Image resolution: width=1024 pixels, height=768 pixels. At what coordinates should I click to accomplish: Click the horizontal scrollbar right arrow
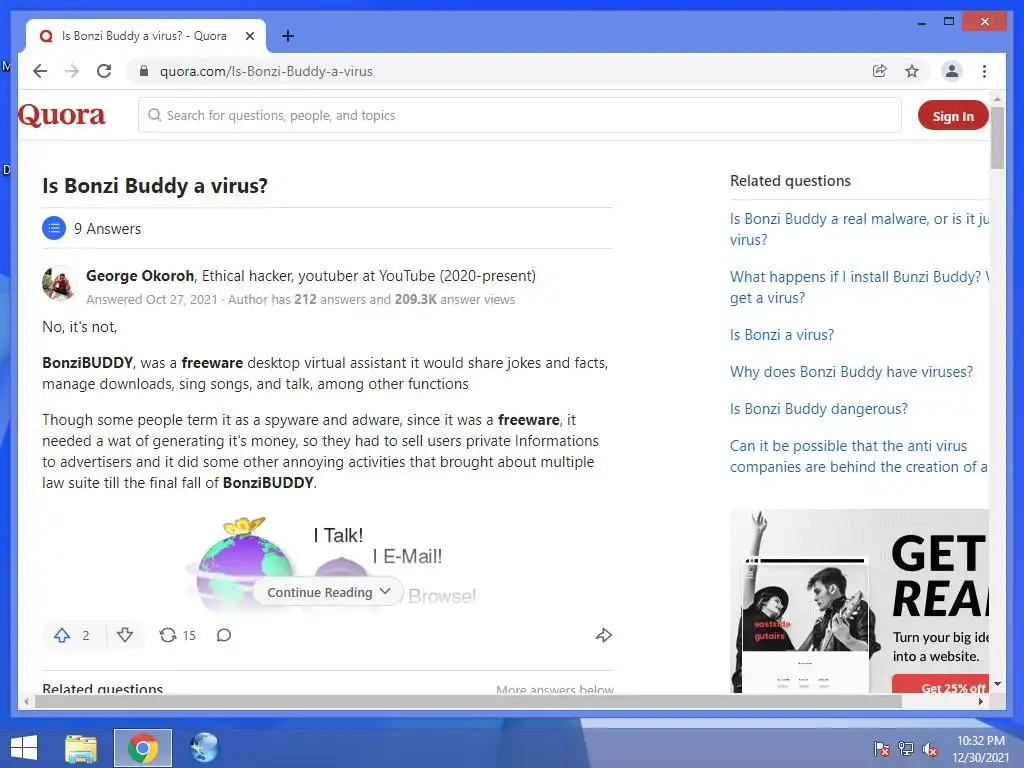pyautogui.click(x=980, y=701)
